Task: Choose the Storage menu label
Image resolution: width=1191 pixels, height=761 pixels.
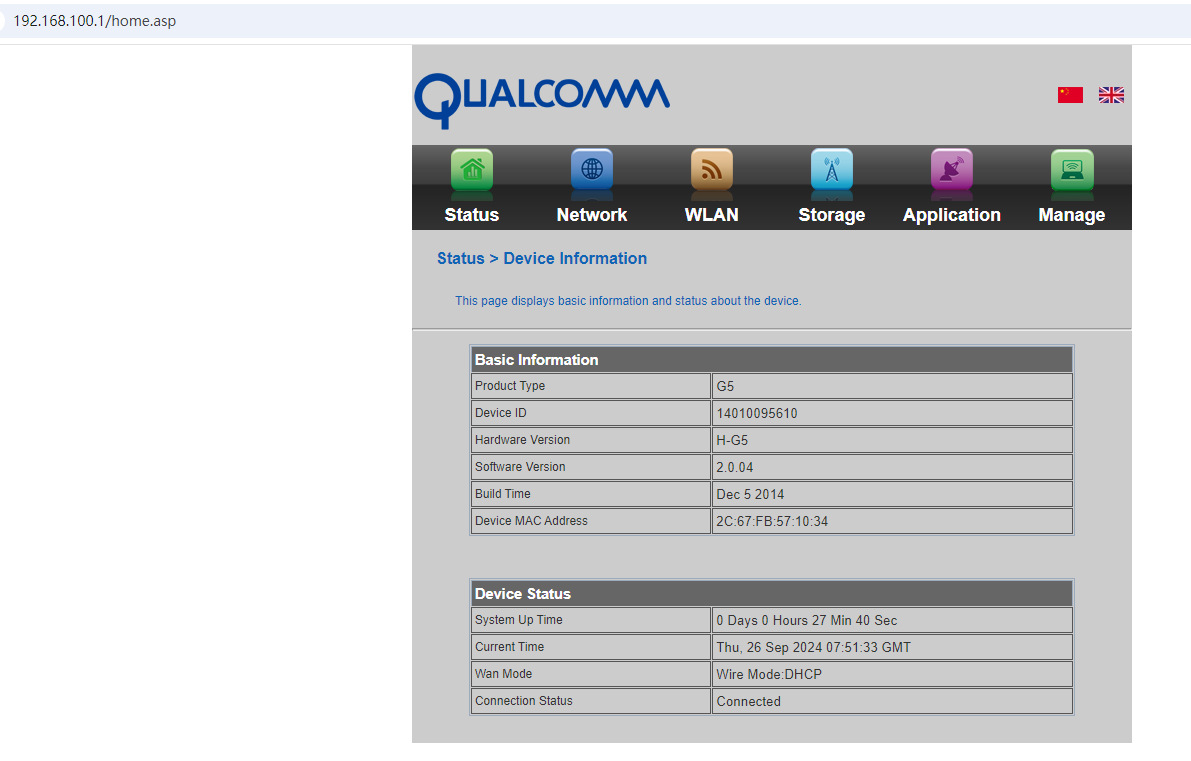Action: (x=832, y=215)
